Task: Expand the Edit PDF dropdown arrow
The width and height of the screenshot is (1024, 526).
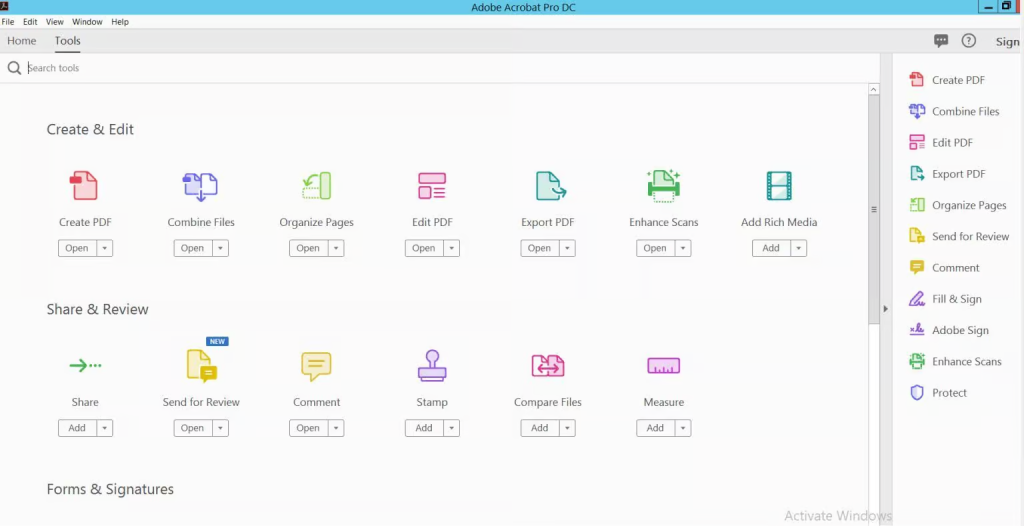Action: (x=452, y=248)
